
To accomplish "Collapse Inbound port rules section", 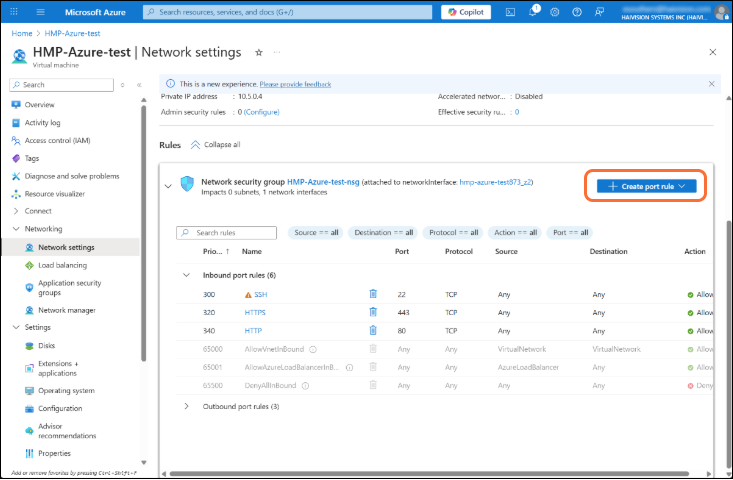I will (185, 275).
